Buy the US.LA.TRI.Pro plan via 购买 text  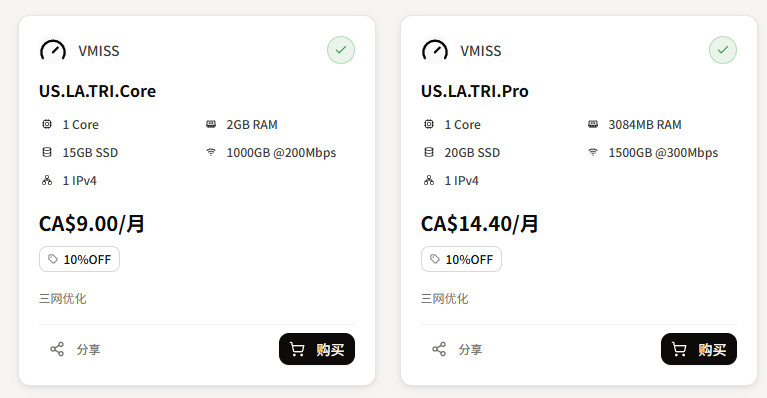point(712,350)
